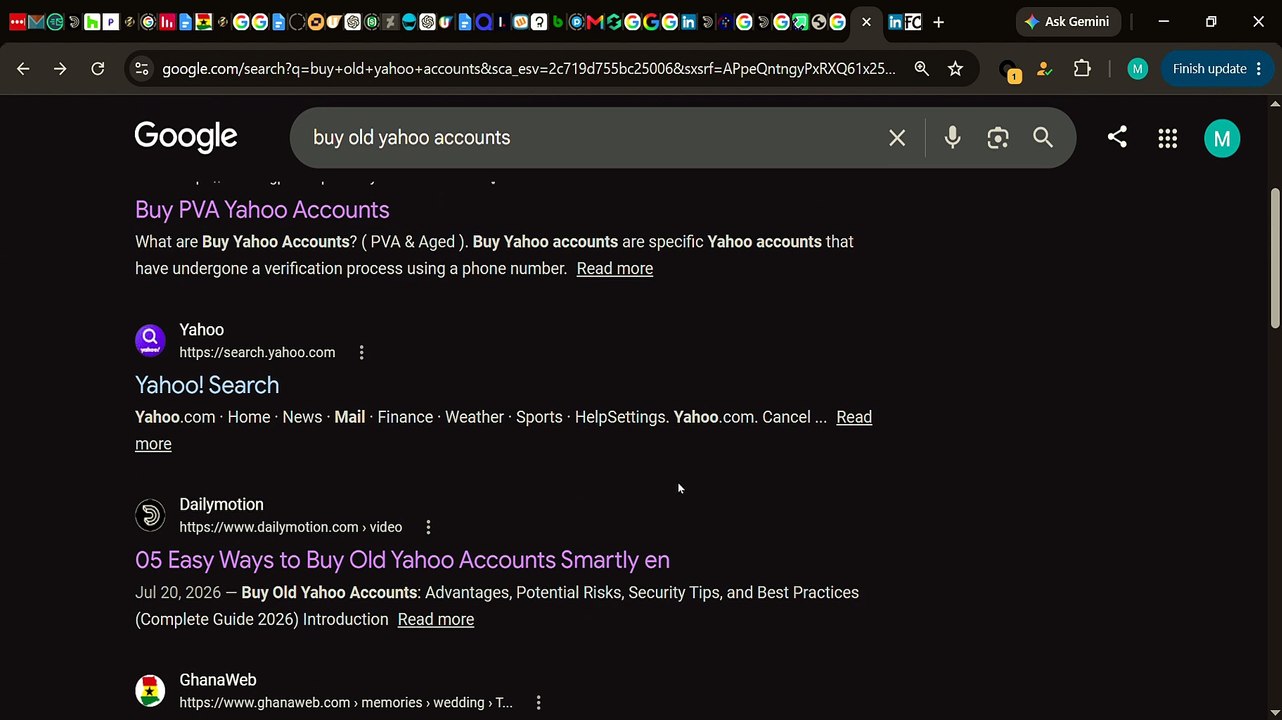Open Chrome menu three dots beside Finish update
The width and height of the screenshot is (1282, 720).
(x=1258, y=69)
